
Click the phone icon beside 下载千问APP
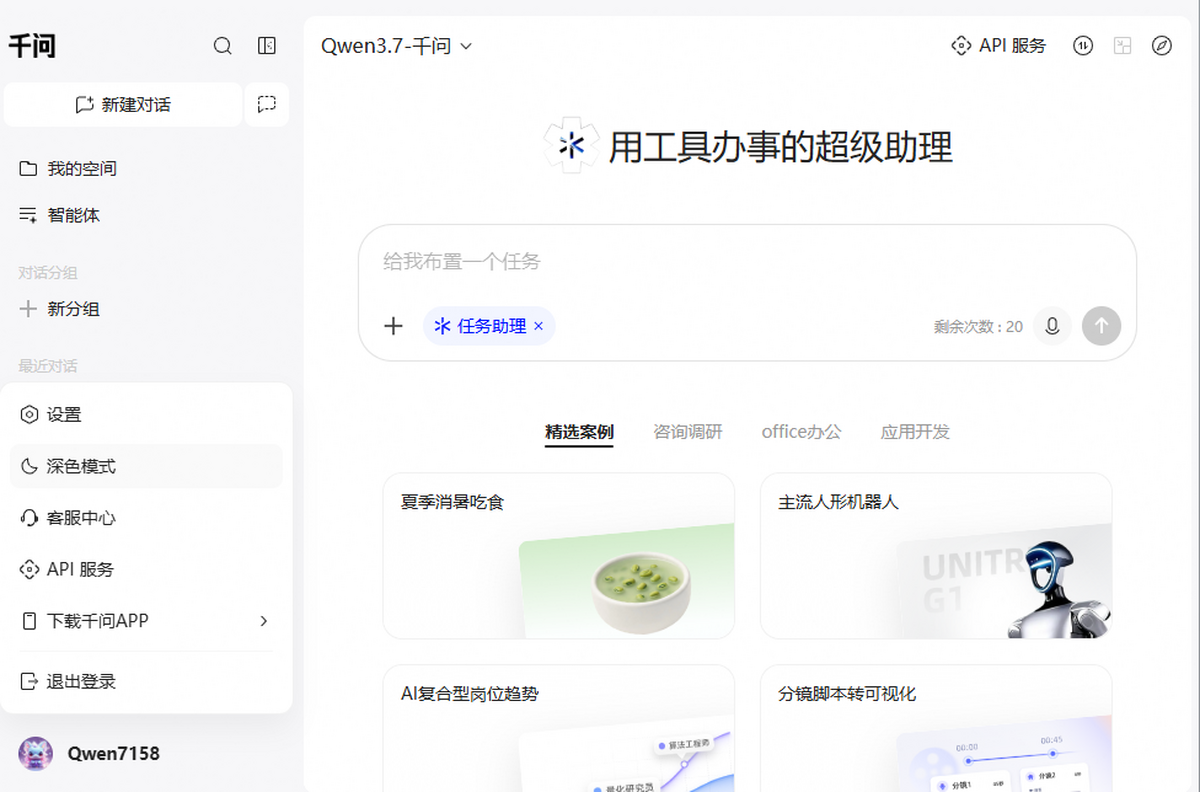(29, 621)
